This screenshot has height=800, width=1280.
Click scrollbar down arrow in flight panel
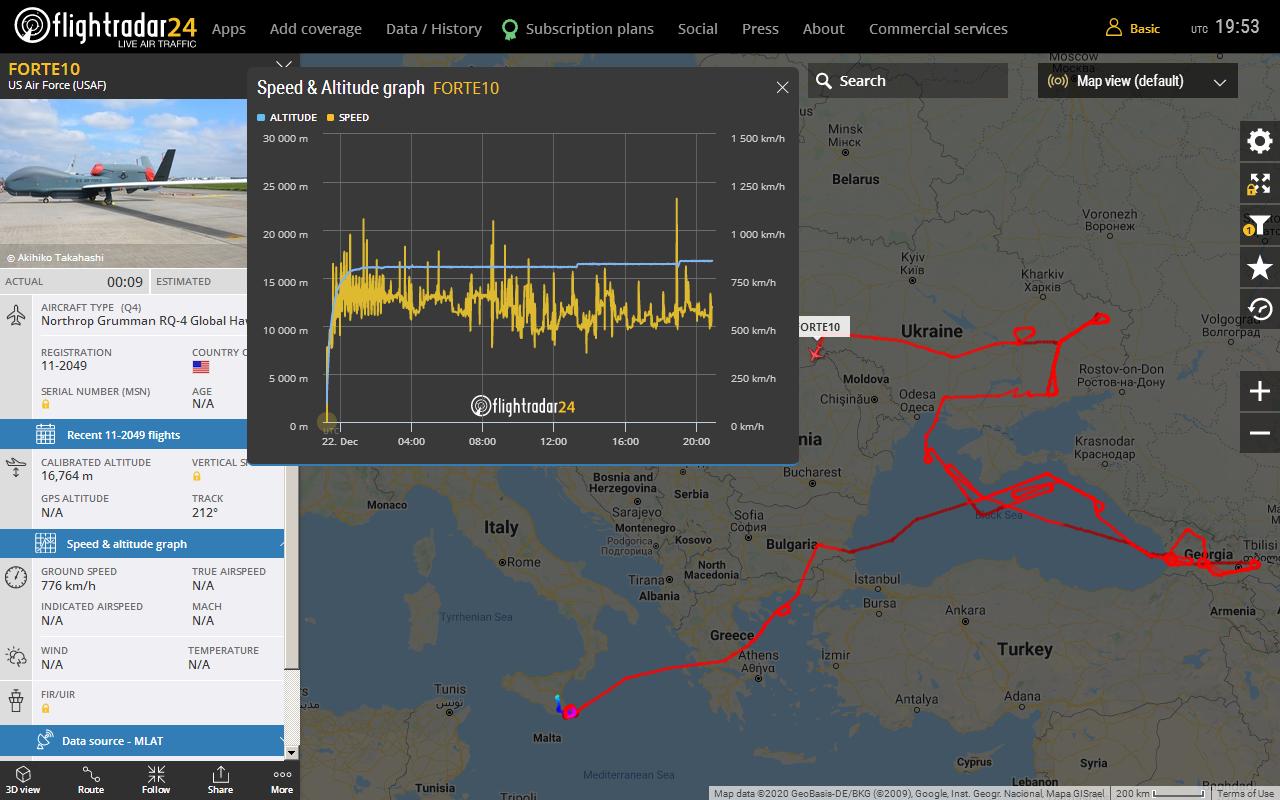coord(292,752)
